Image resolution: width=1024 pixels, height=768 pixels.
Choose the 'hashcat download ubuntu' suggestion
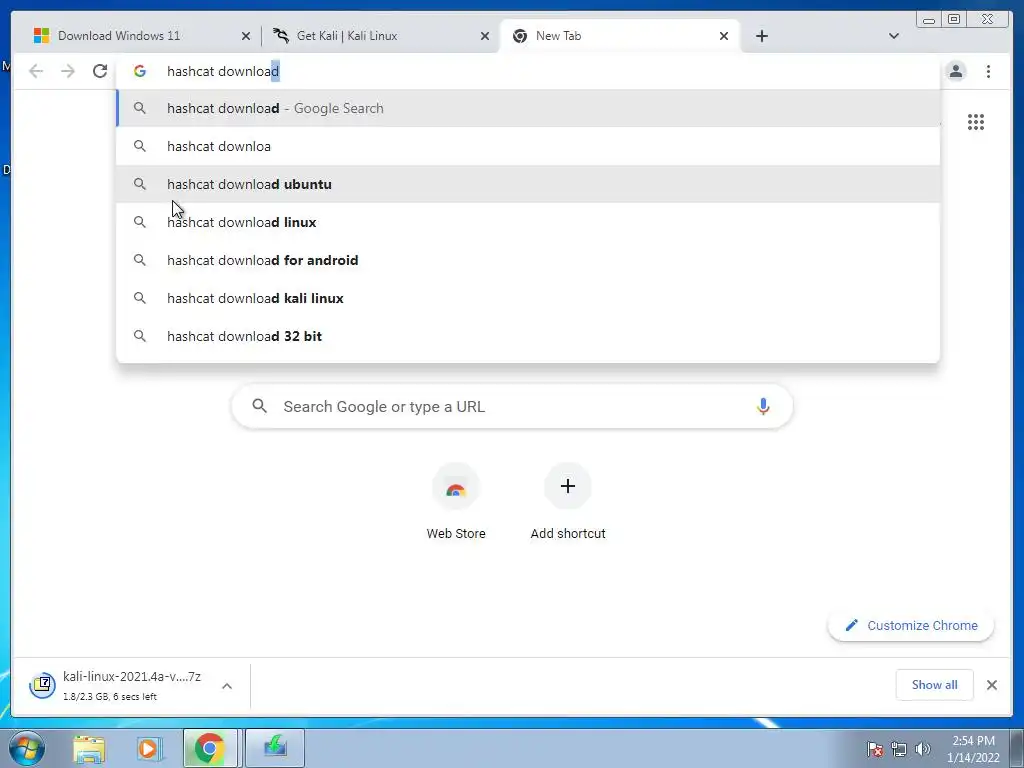[528, 184]
